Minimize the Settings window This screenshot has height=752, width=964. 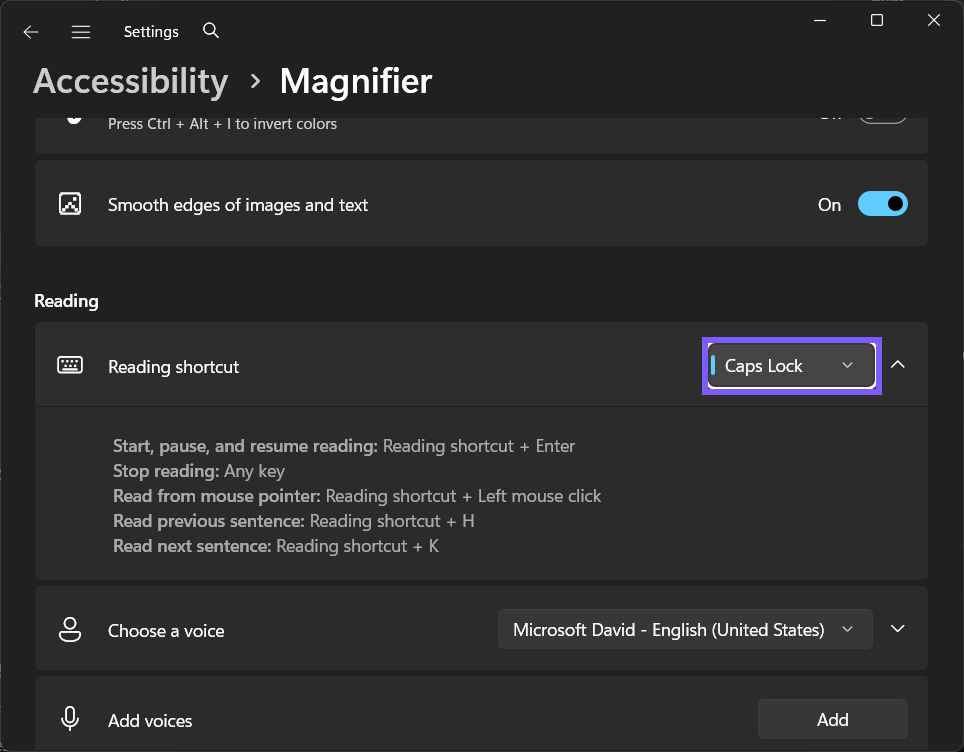coord(820,20)
